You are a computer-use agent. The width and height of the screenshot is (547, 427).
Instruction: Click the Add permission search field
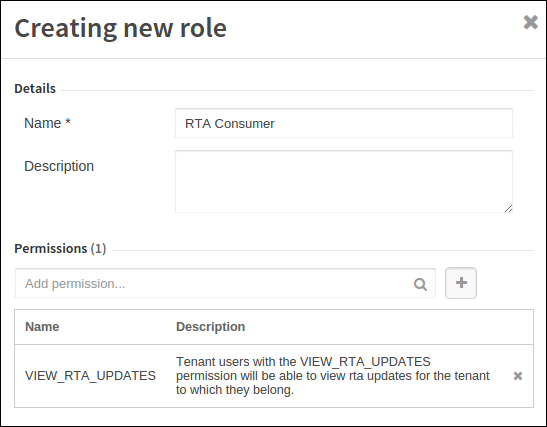(x=225, y=283)
